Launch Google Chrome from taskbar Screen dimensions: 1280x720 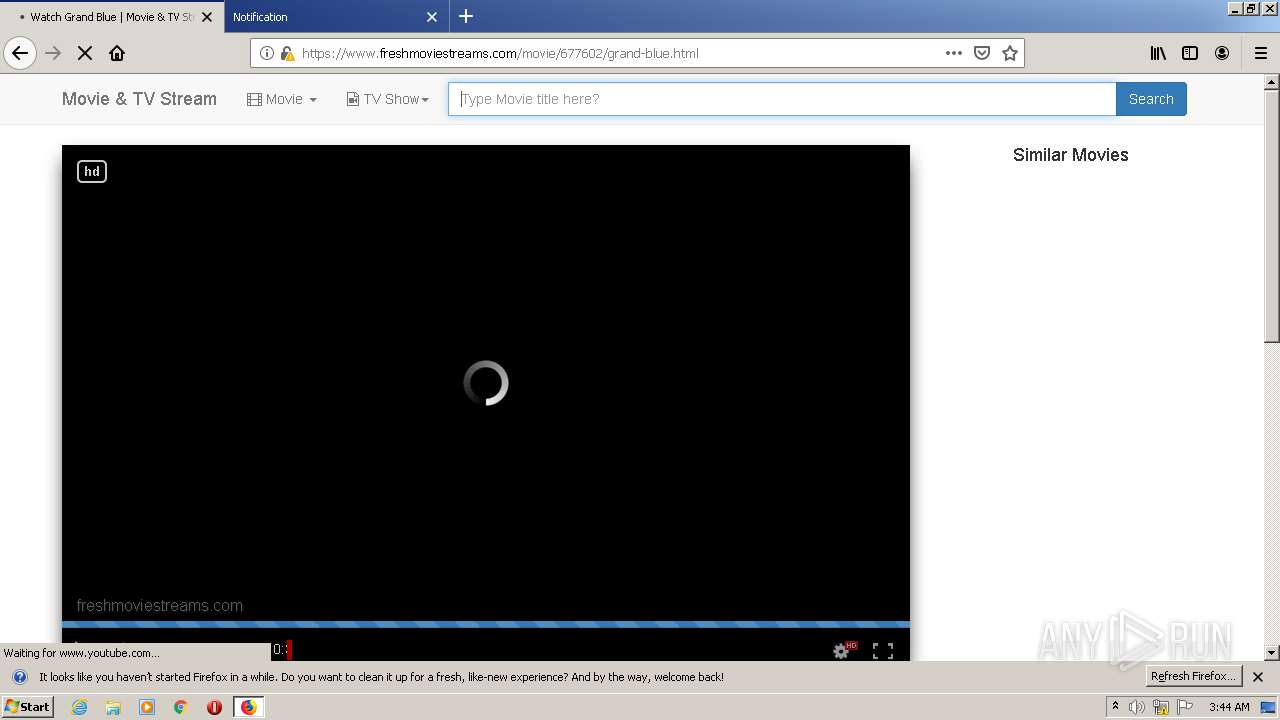[180, 707]
